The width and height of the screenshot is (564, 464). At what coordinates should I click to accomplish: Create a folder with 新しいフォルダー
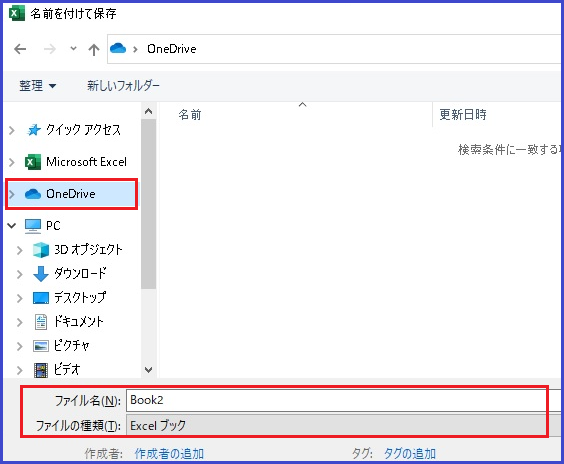[123, 86]
